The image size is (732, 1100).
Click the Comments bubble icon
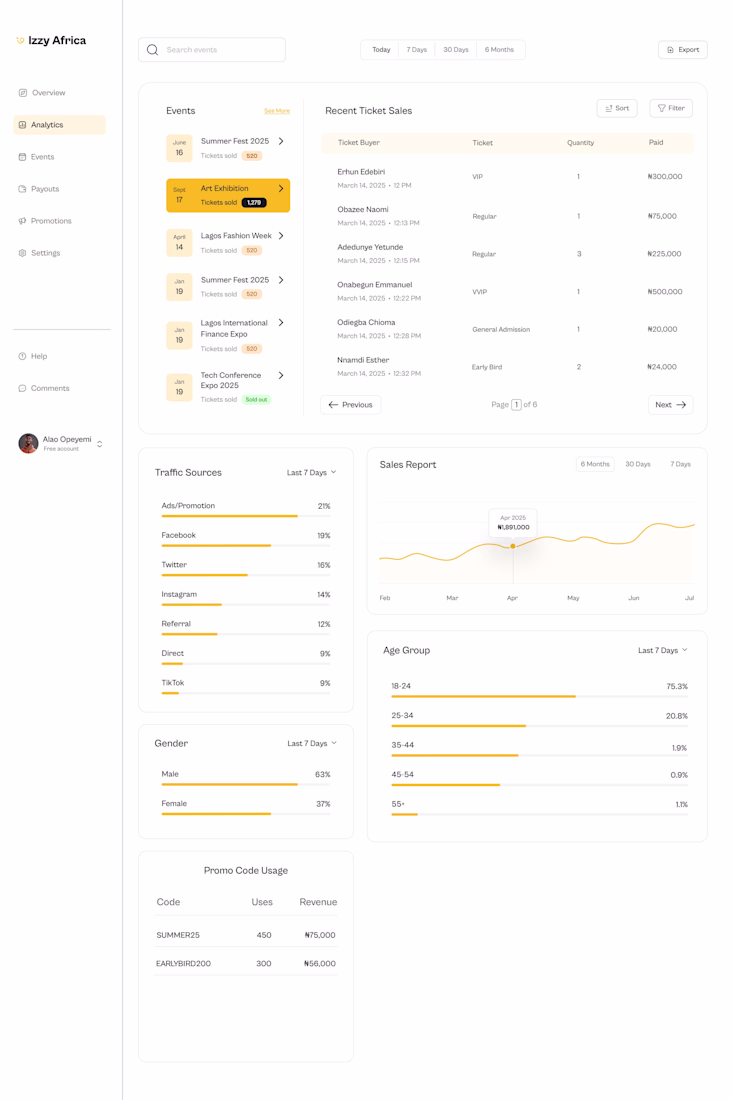(x=22, y=388)
